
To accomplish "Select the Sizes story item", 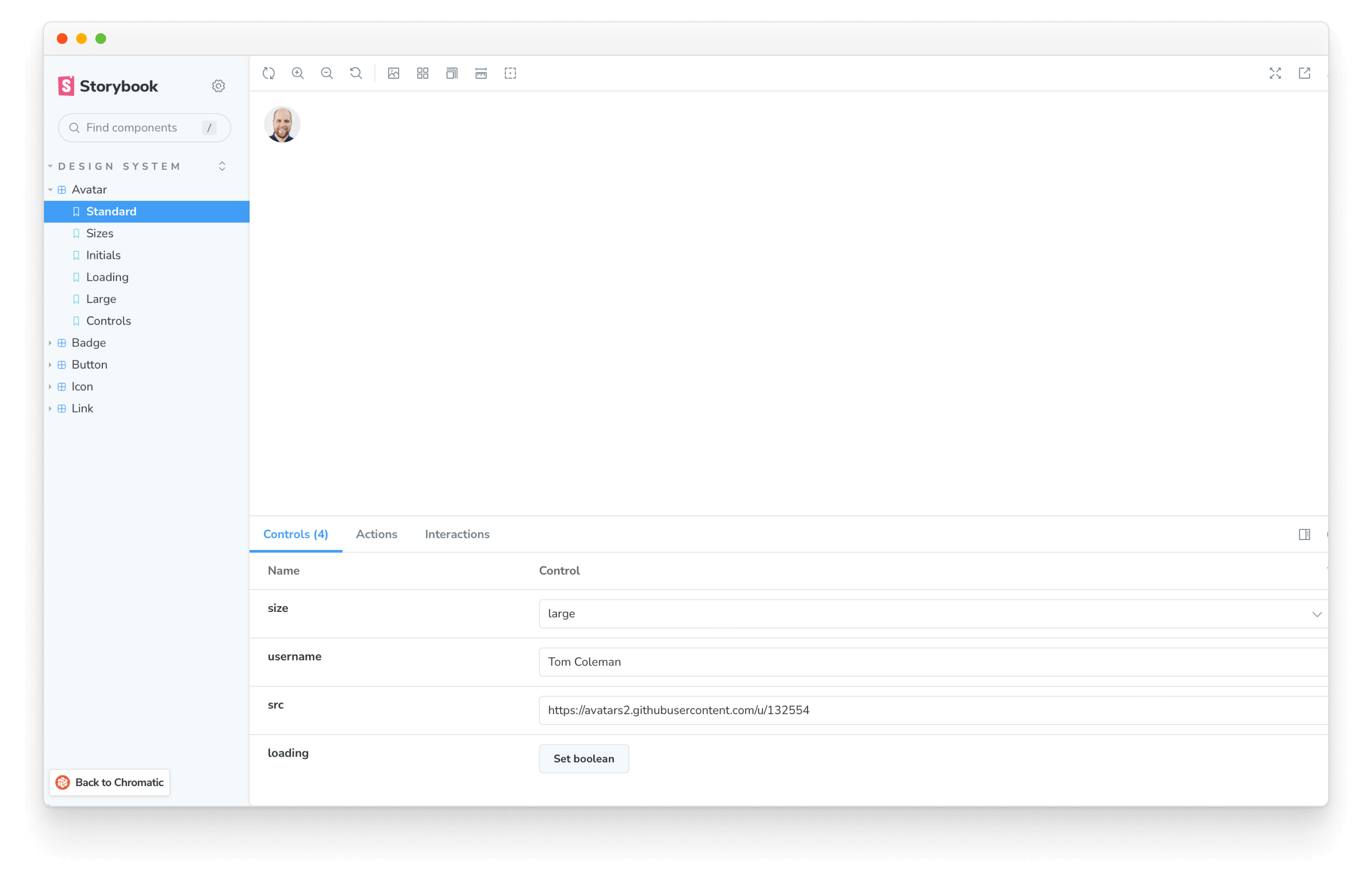I will 99,233.
